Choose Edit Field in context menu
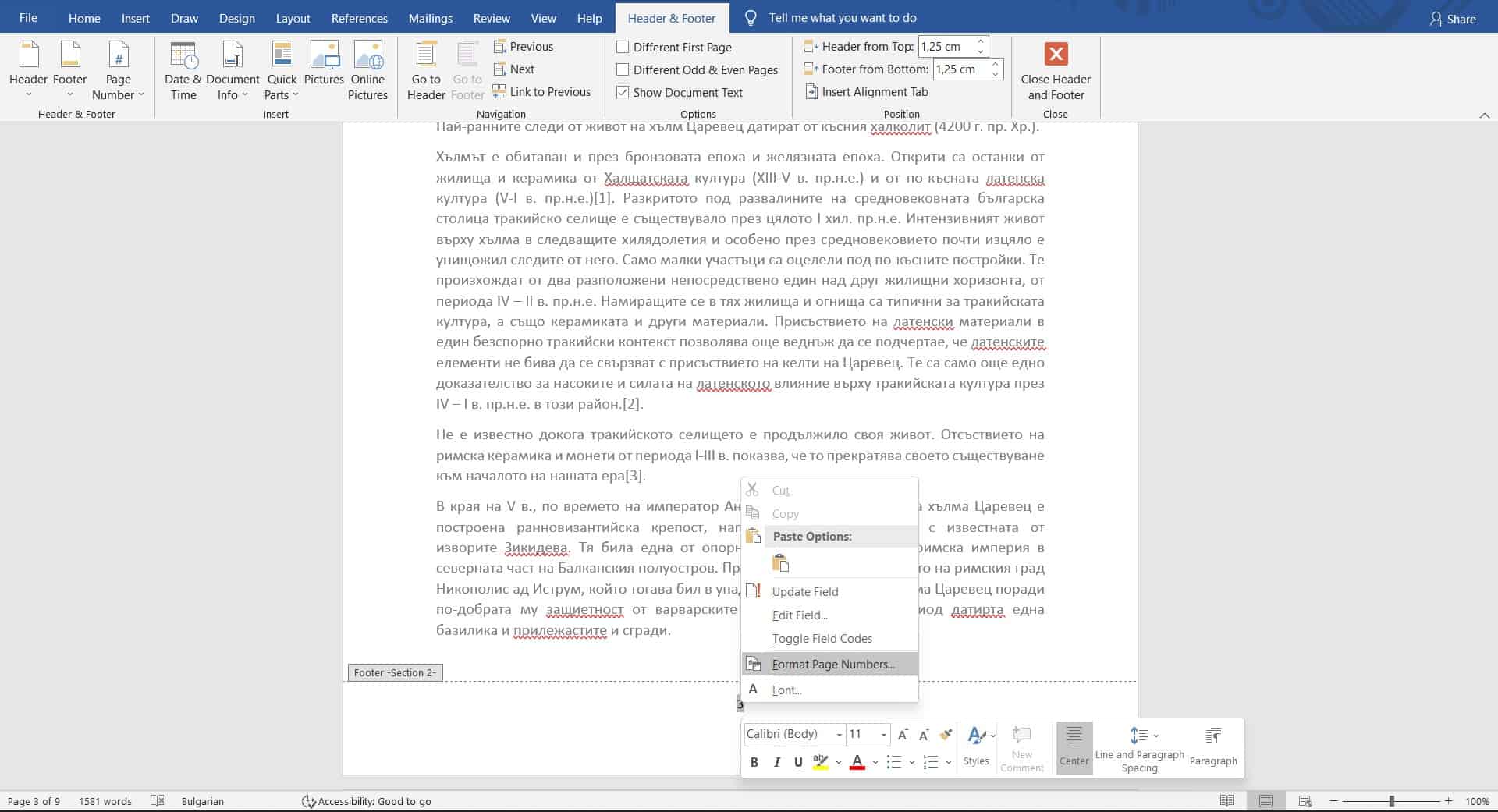Screen dimensions: 1498x812 point(829,615)
